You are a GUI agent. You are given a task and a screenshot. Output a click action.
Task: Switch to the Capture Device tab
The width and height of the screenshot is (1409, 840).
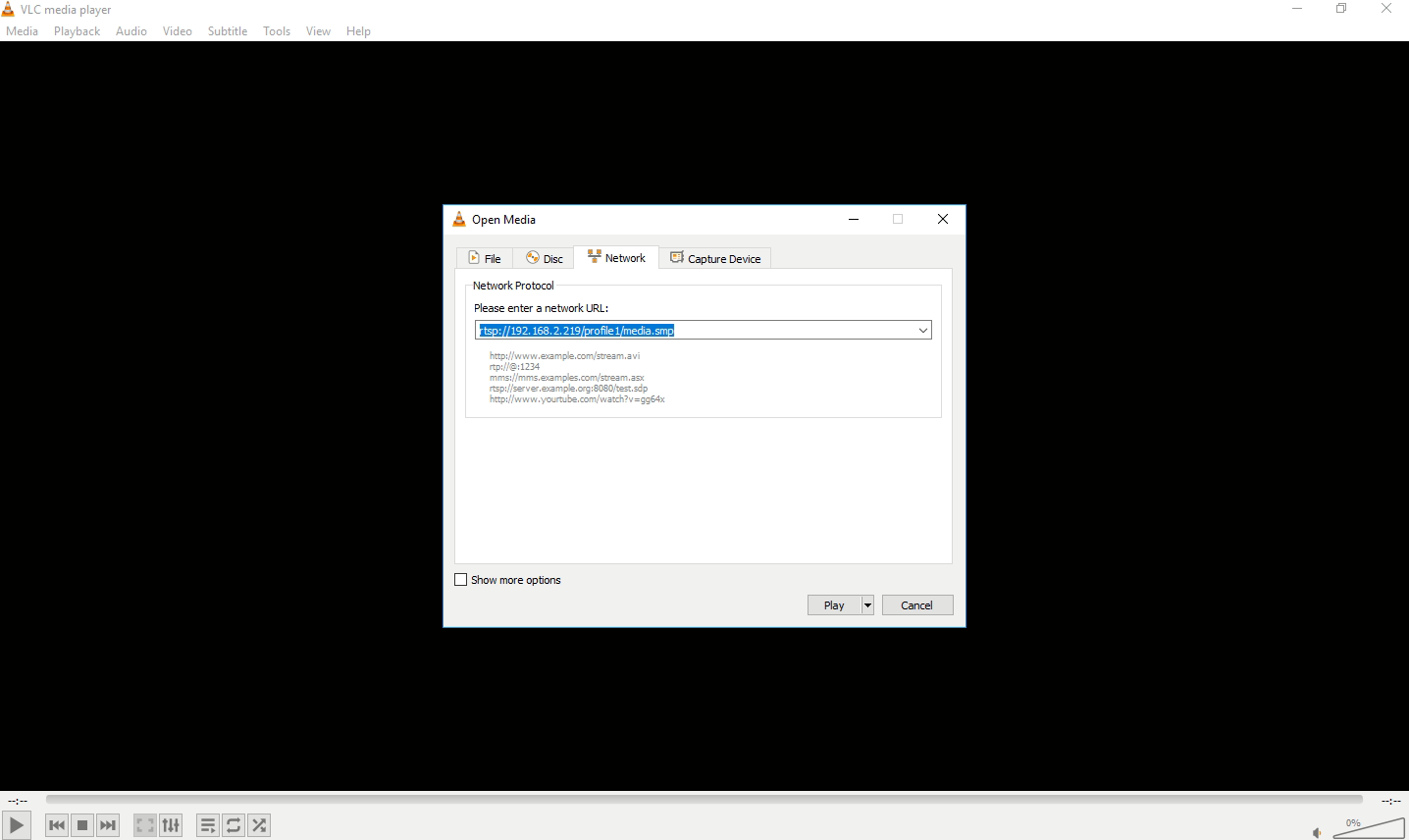(x=715, y=258)
